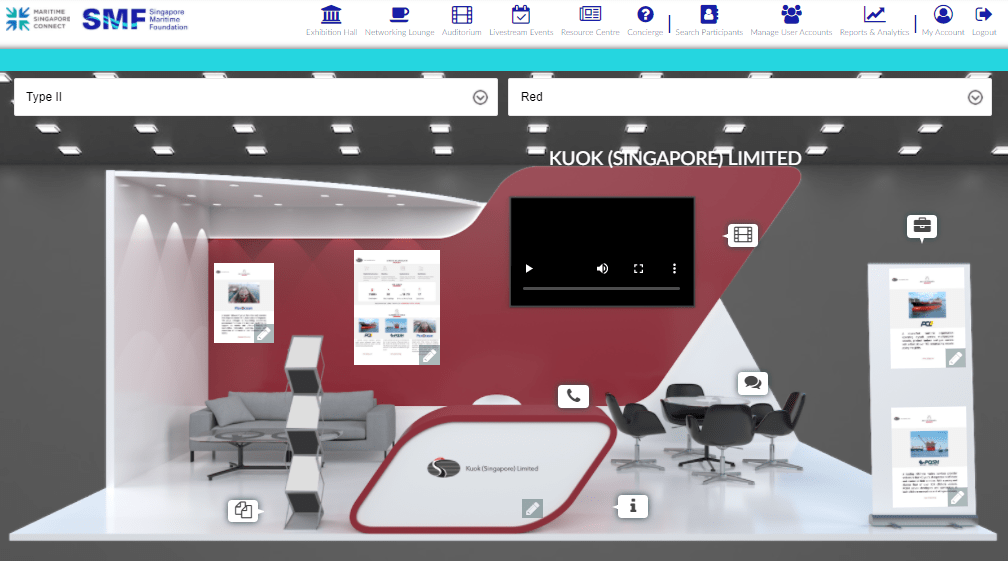Open Manage User Accounts icon
1008x561 pixels.
(x=791, y=14)
